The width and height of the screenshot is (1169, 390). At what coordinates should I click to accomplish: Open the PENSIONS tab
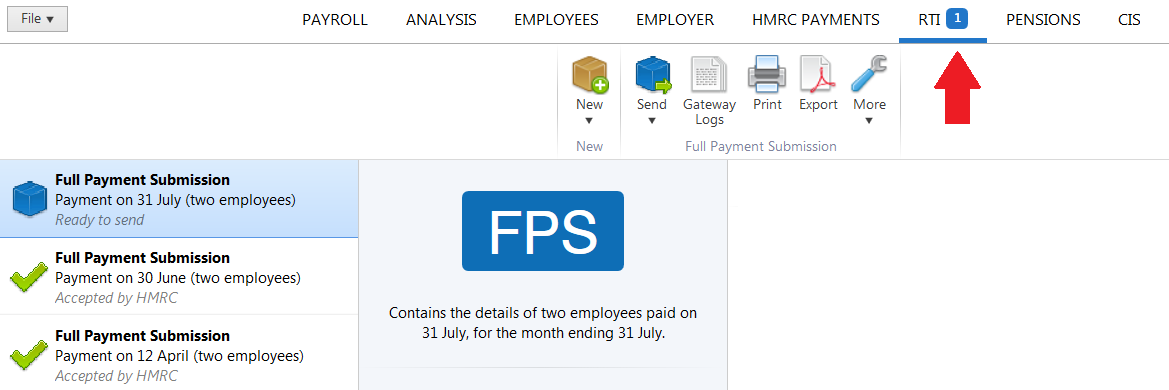point(1043,20)
